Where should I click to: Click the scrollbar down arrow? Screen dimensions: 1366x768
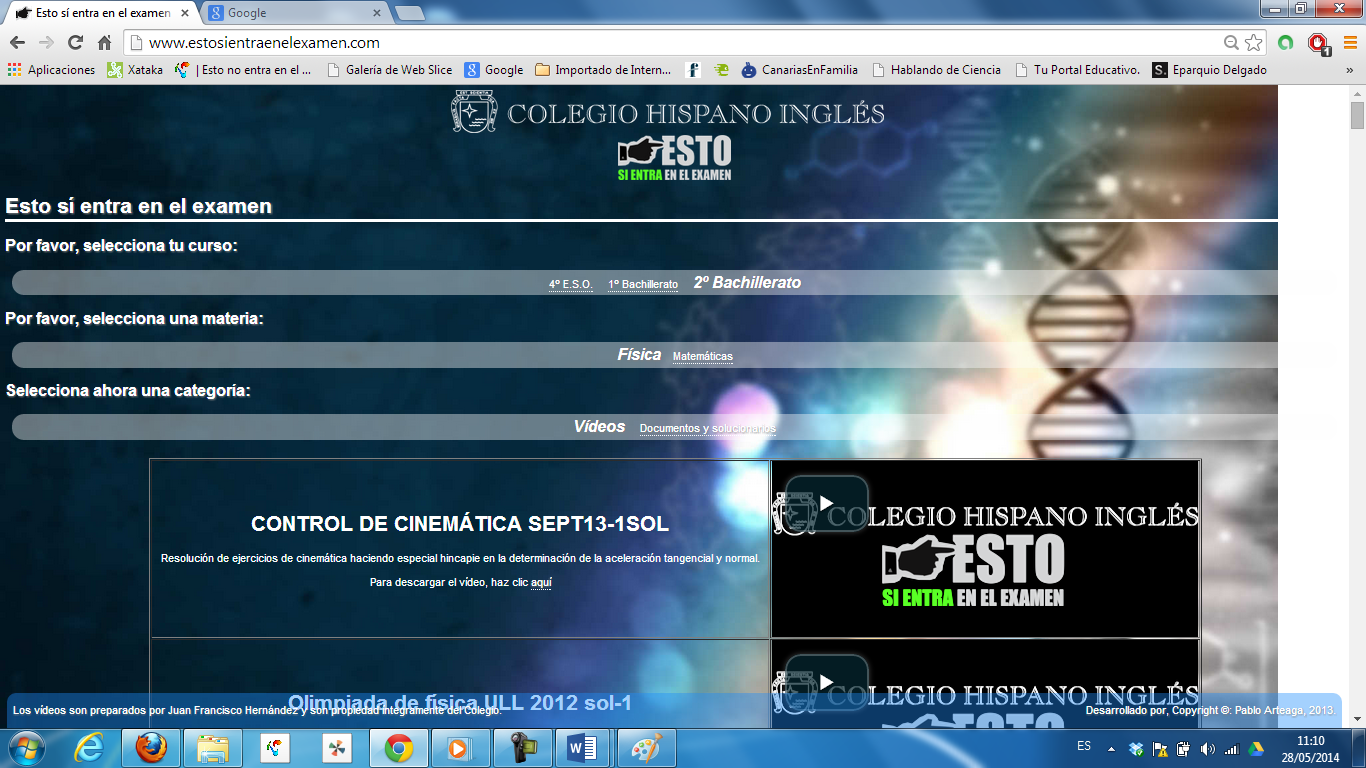(1357, 719)
